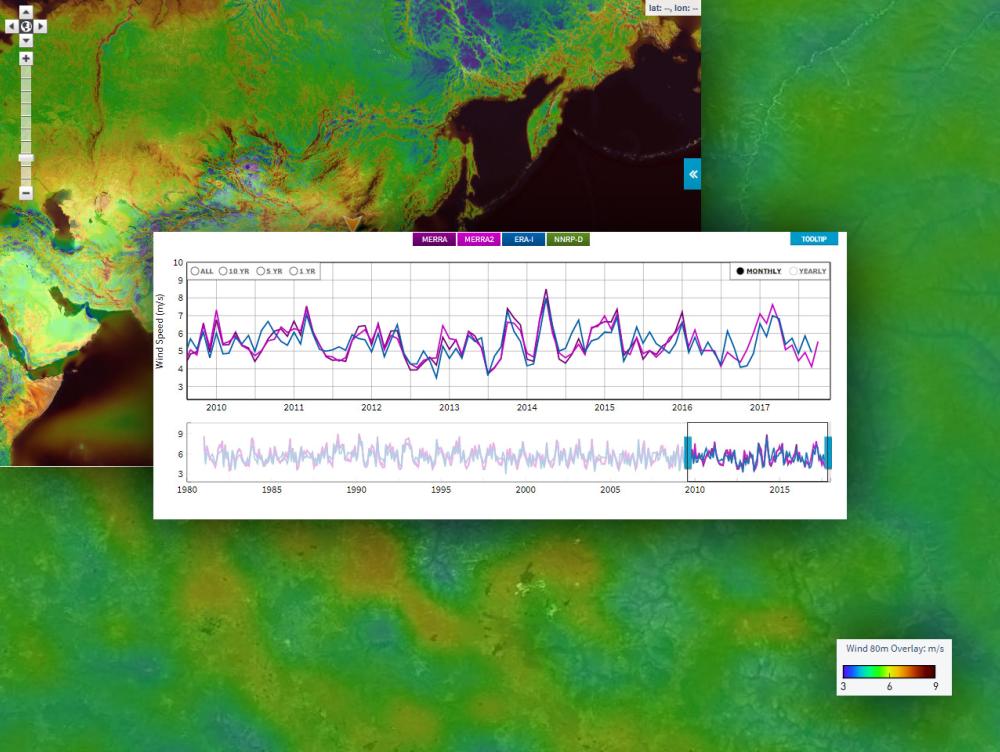Zoom out with the minus button
1000x752 pixels.
[x=26, y=193]
